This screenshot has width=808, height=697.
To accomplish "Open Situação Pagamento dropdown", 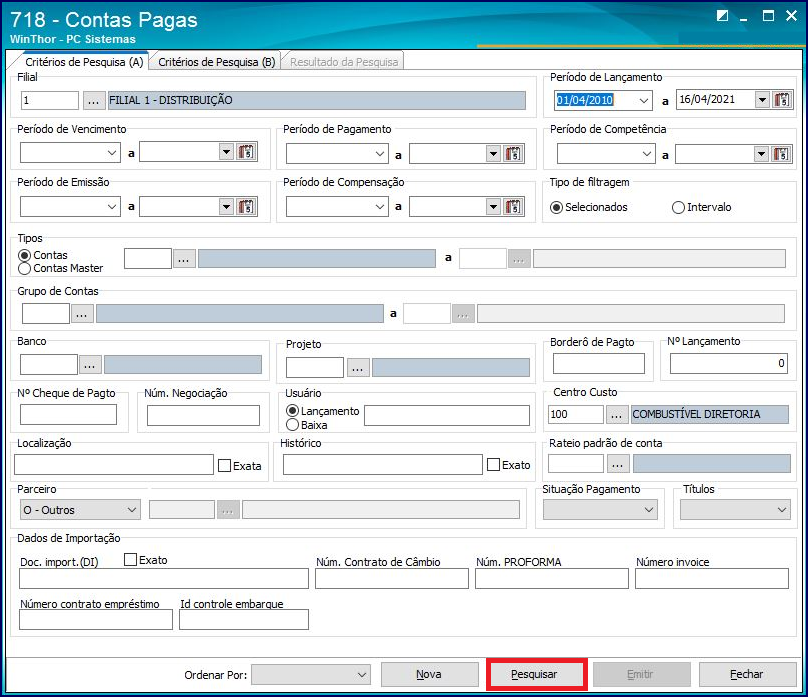I will (600, 510).
